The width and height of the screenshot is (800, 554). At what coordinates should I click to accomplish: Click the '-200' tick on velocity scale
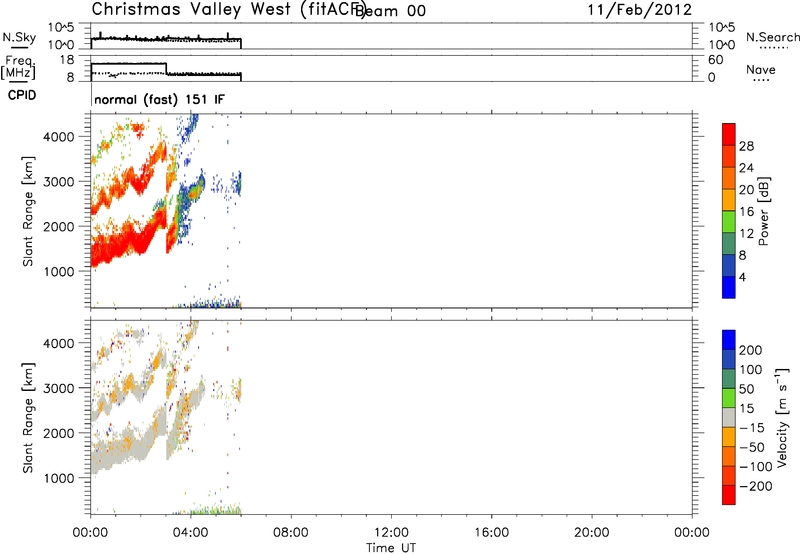(x=756, y=486)
